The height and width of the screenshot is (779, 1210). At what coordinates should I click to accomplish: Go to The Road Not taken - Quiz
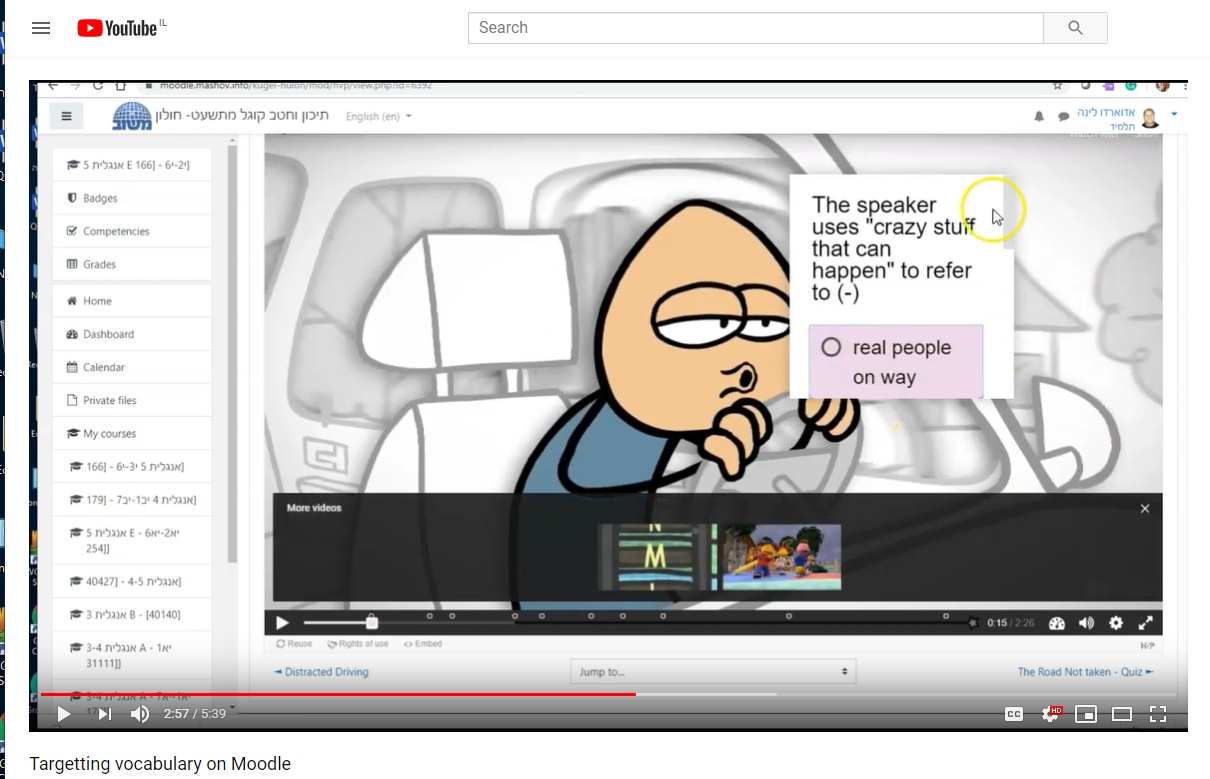click(1085, 672)
